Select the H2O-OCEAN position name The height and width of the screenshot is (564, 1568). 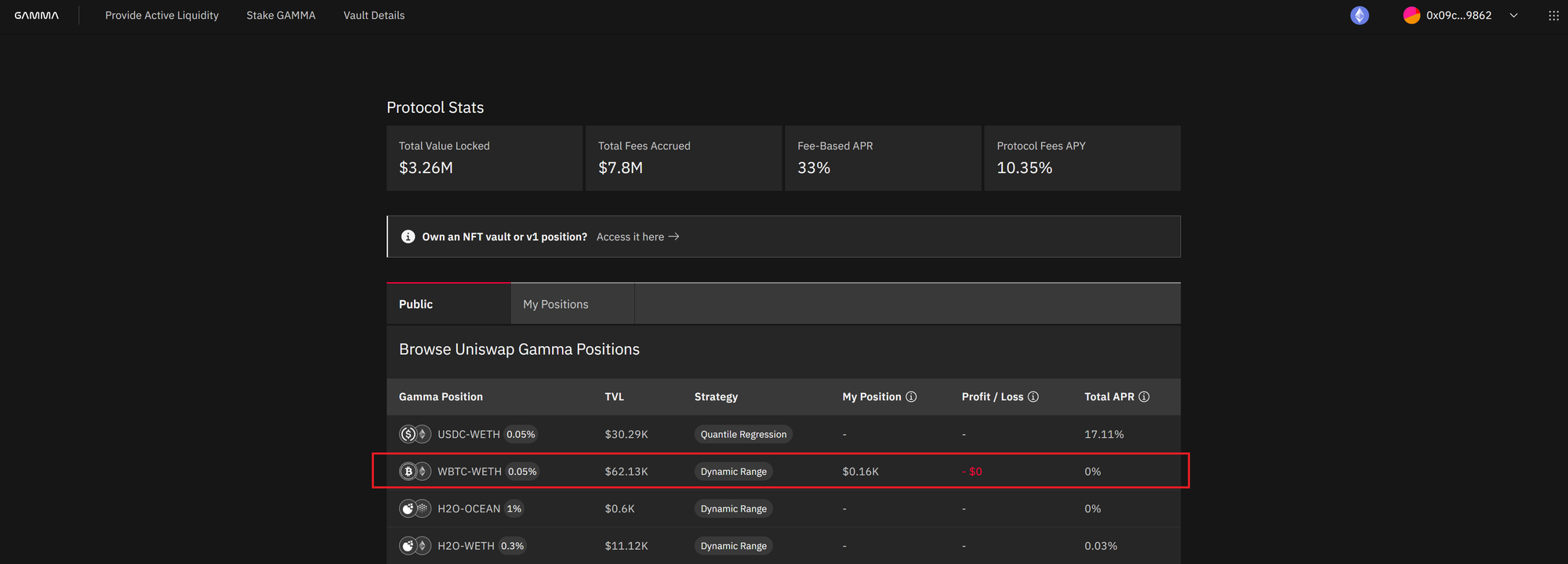469,508
